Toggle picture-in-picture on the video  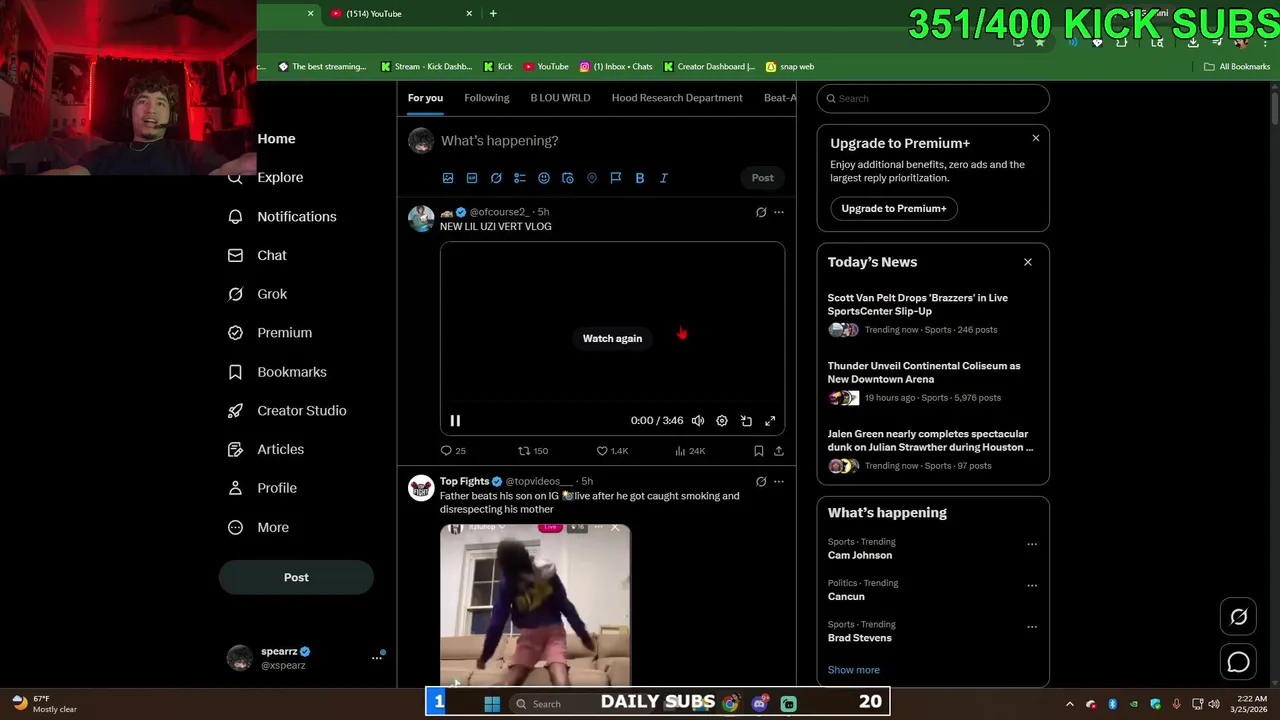tap(746, 421)
